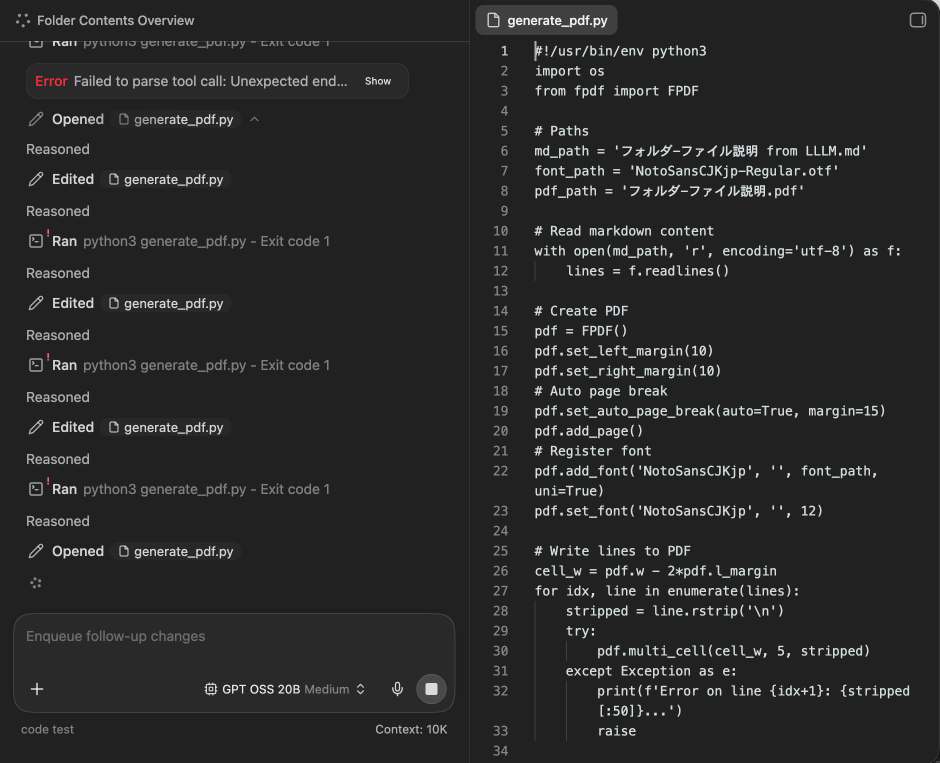Image resolution: width=940 pixels, height=763 pixels.
Task: Show the full error message details
Action: (x=378, y=81)
